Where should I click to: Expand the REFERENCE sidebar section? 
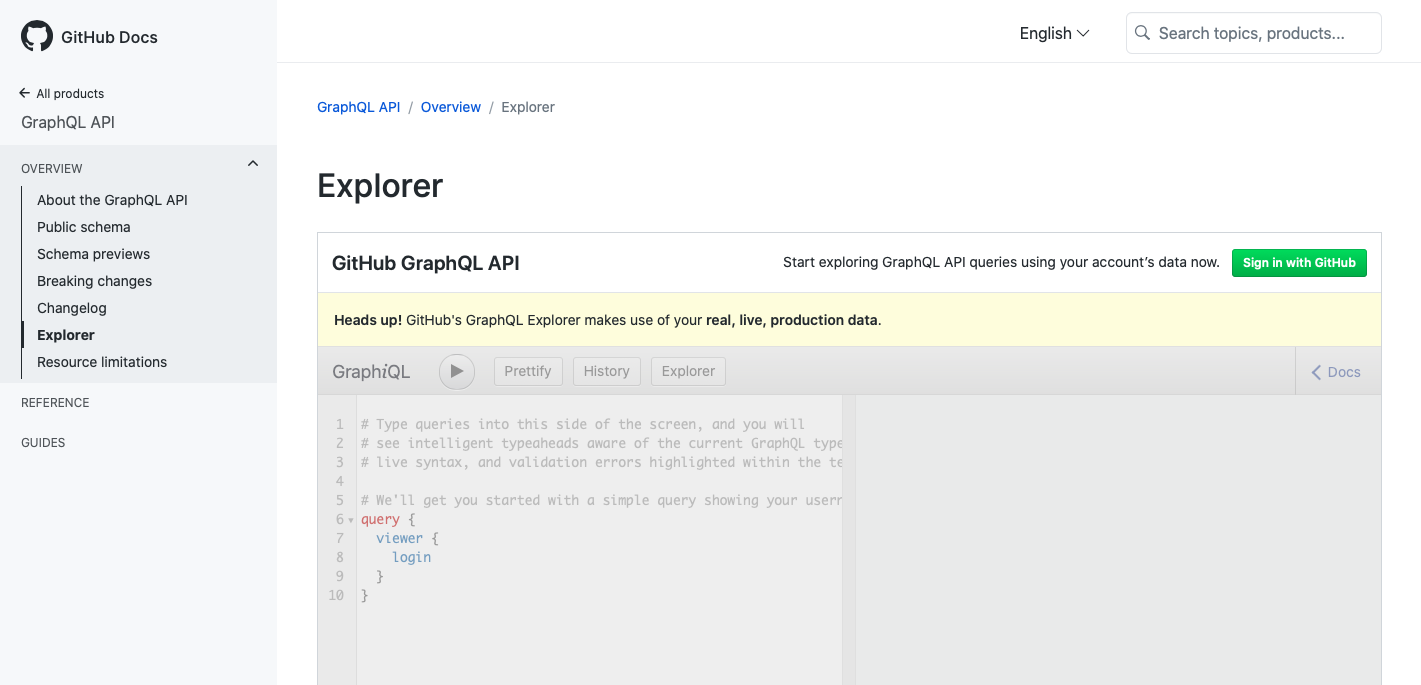55,403
